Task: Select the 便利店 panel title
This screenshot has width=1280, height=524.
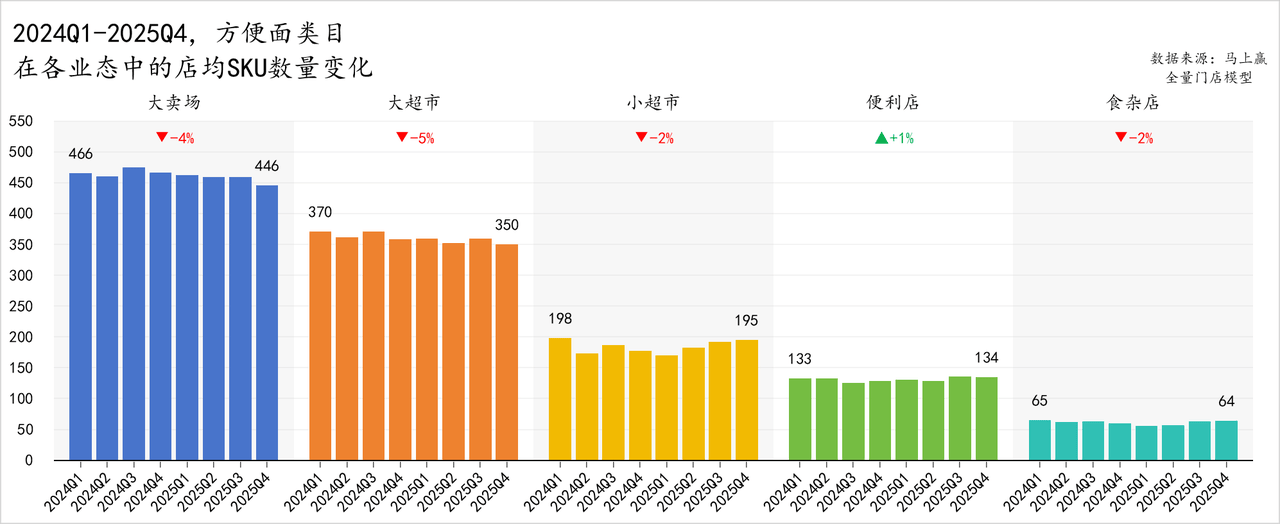Action: [893, 103]
